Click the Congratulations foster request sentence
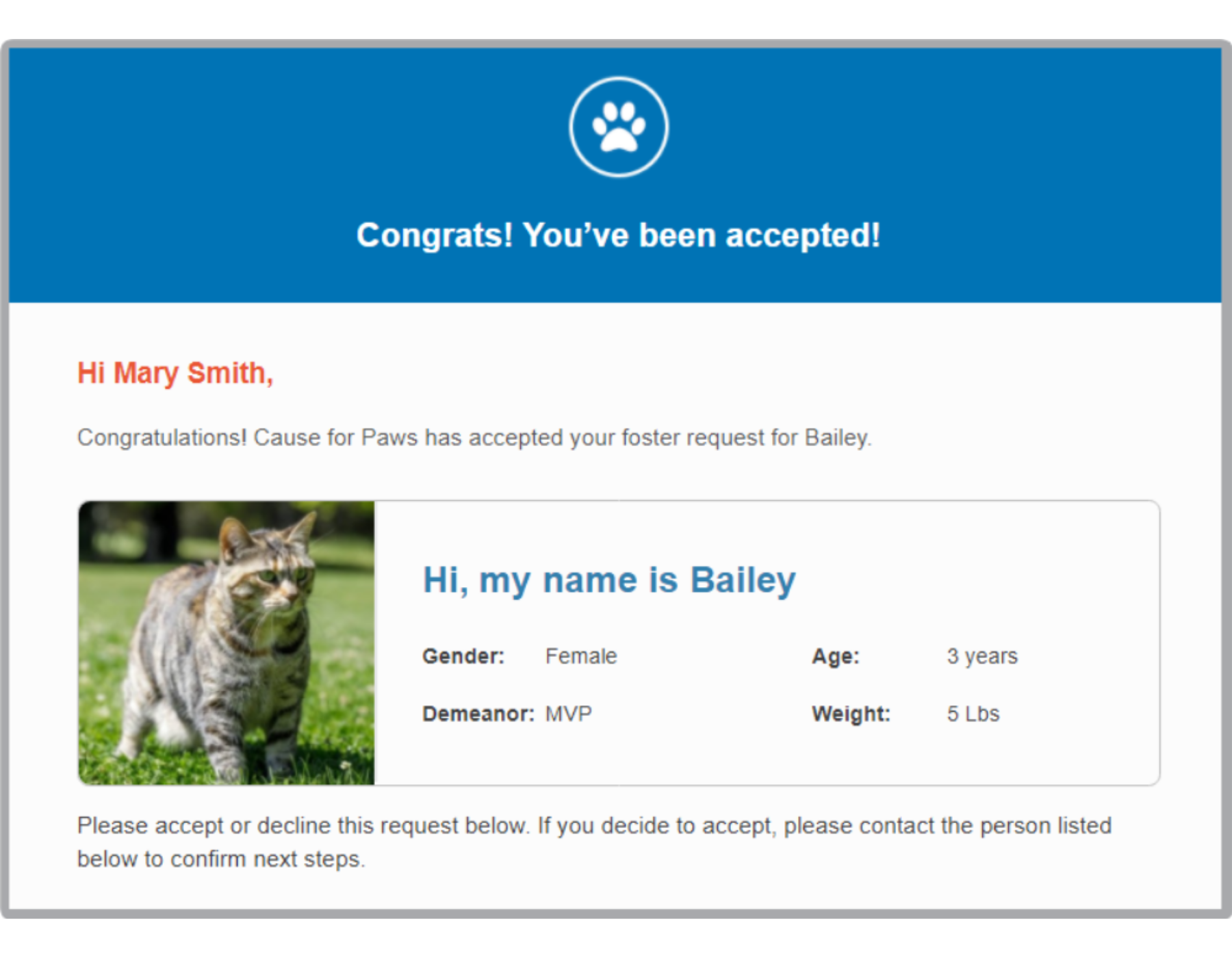Screen dimensions: 1232x958 (474, 438)
